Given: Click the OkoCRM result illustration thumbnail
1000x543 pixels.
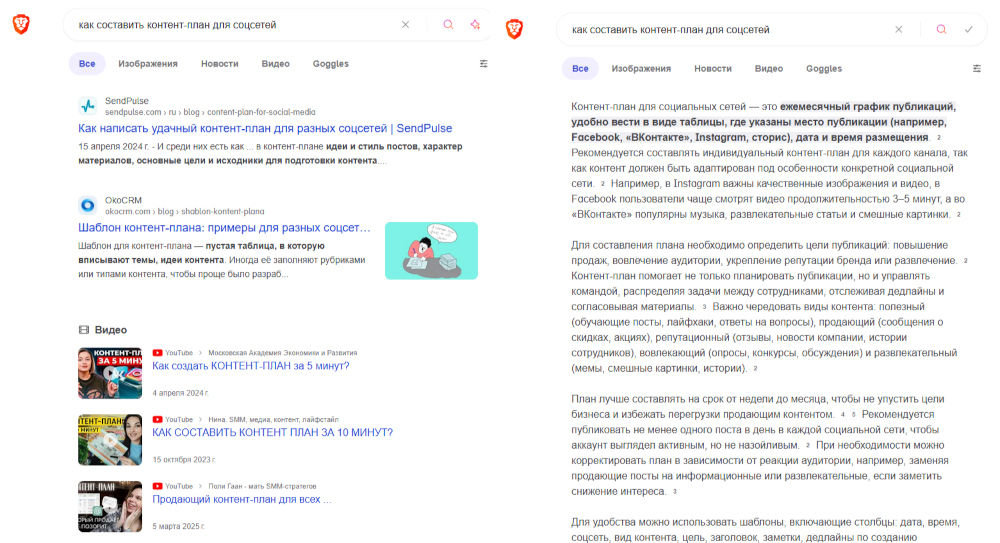Looking at the screenshot, I should [431, 251].
